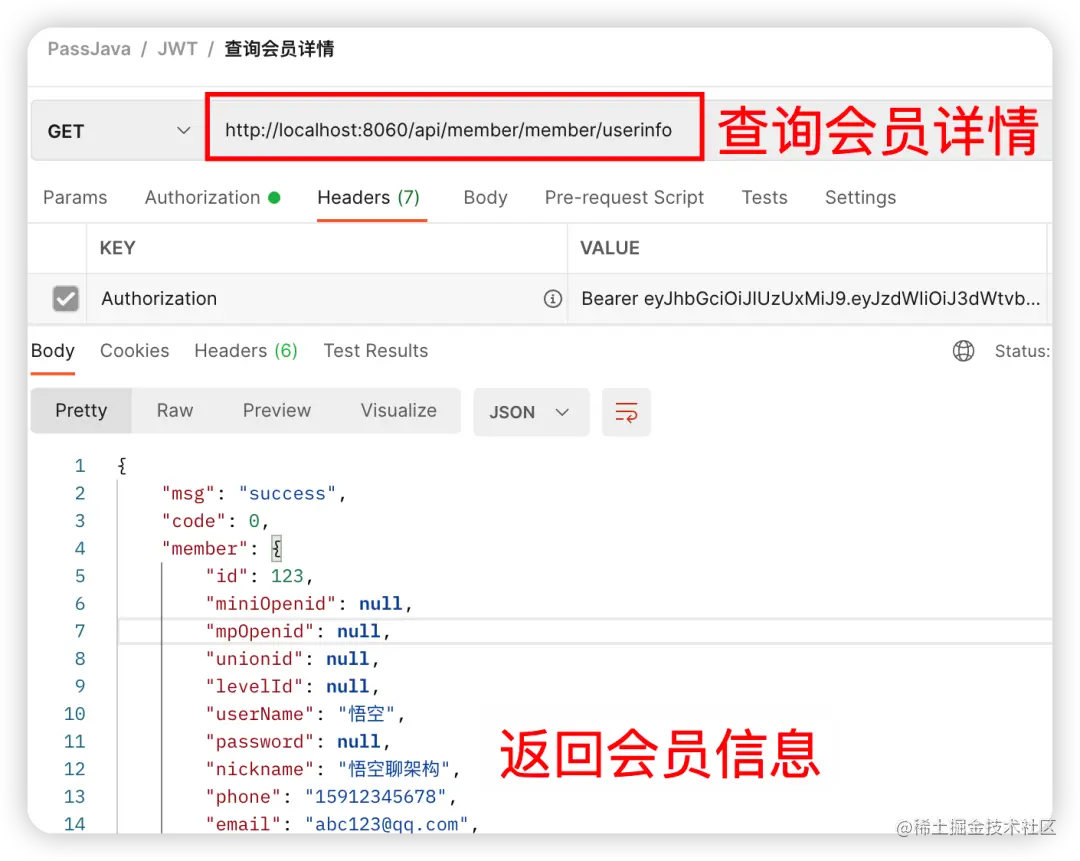
Task: Click the globe icon near the Status label
Action: 963,351
